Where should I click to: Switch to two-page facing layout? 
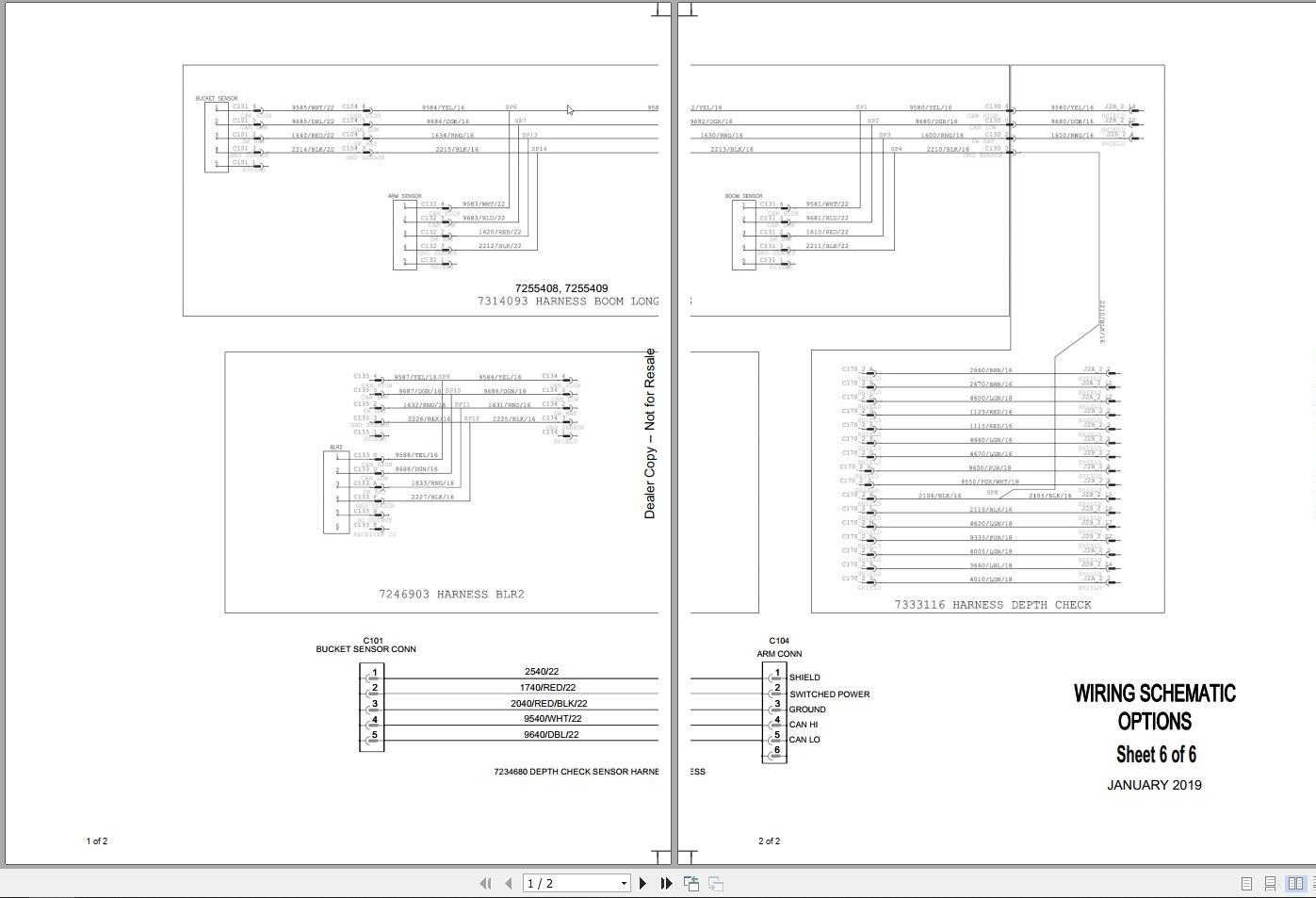point(1295,883)
